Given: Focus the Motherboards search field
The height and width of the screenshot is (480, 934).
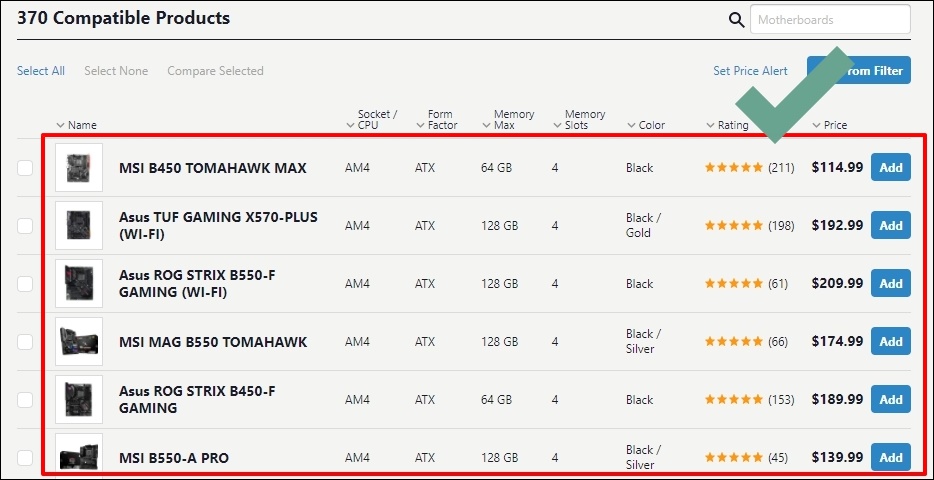Looking at the screenshot, I should click(830, 20).
